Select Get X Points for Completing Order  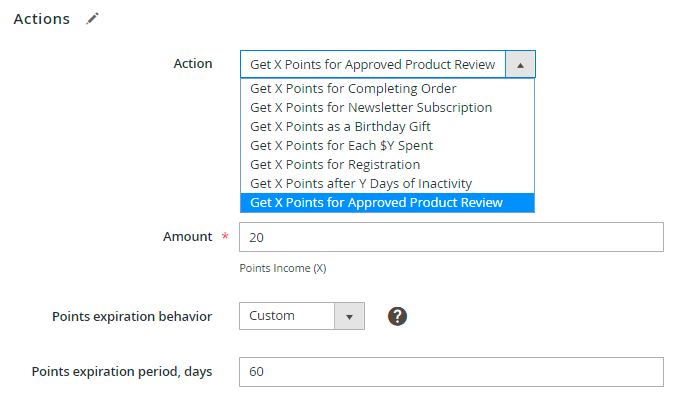353,88
